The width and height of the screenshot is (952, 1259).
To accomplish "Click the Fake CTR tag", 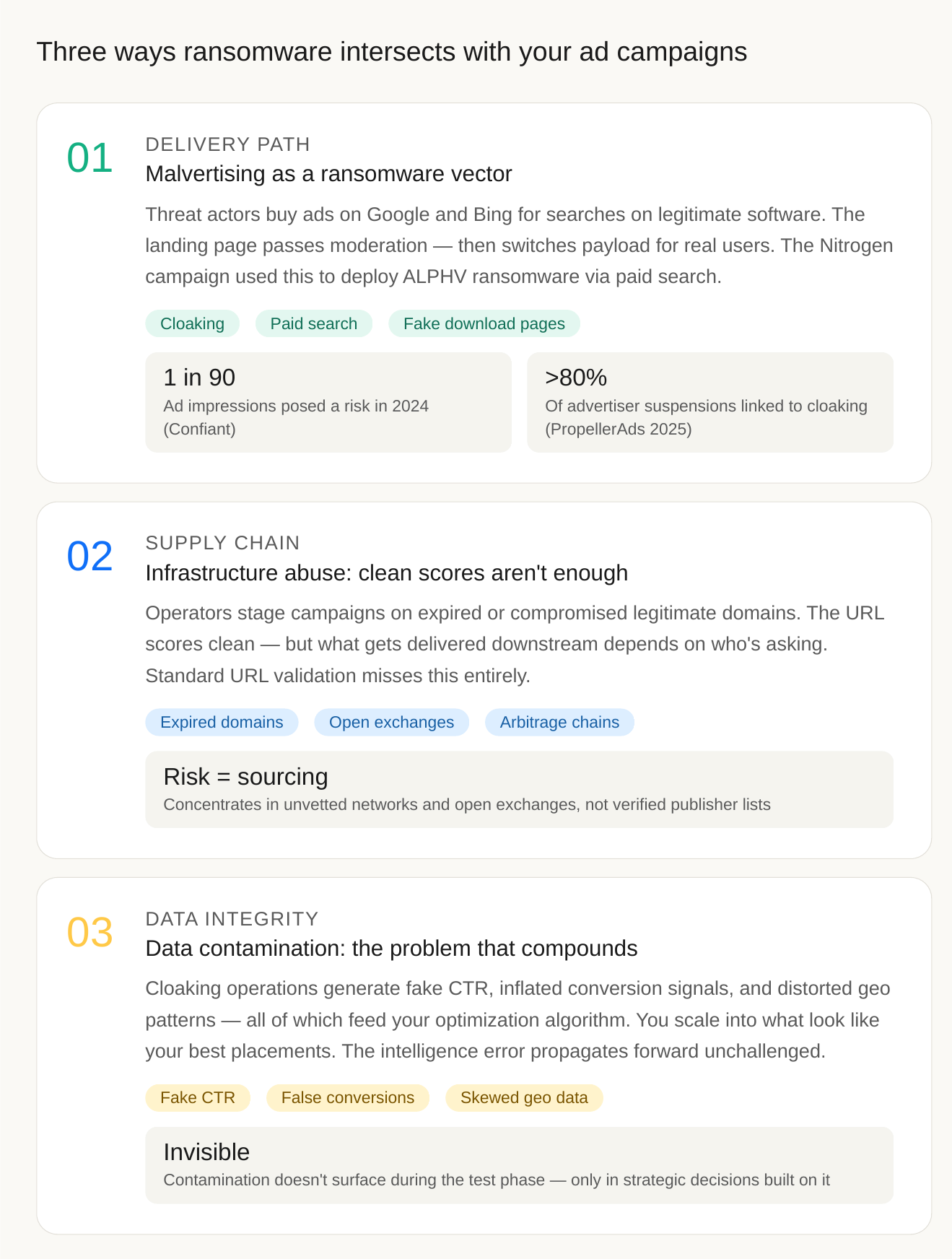I will pyautogui.click(x=198, y=1097).
